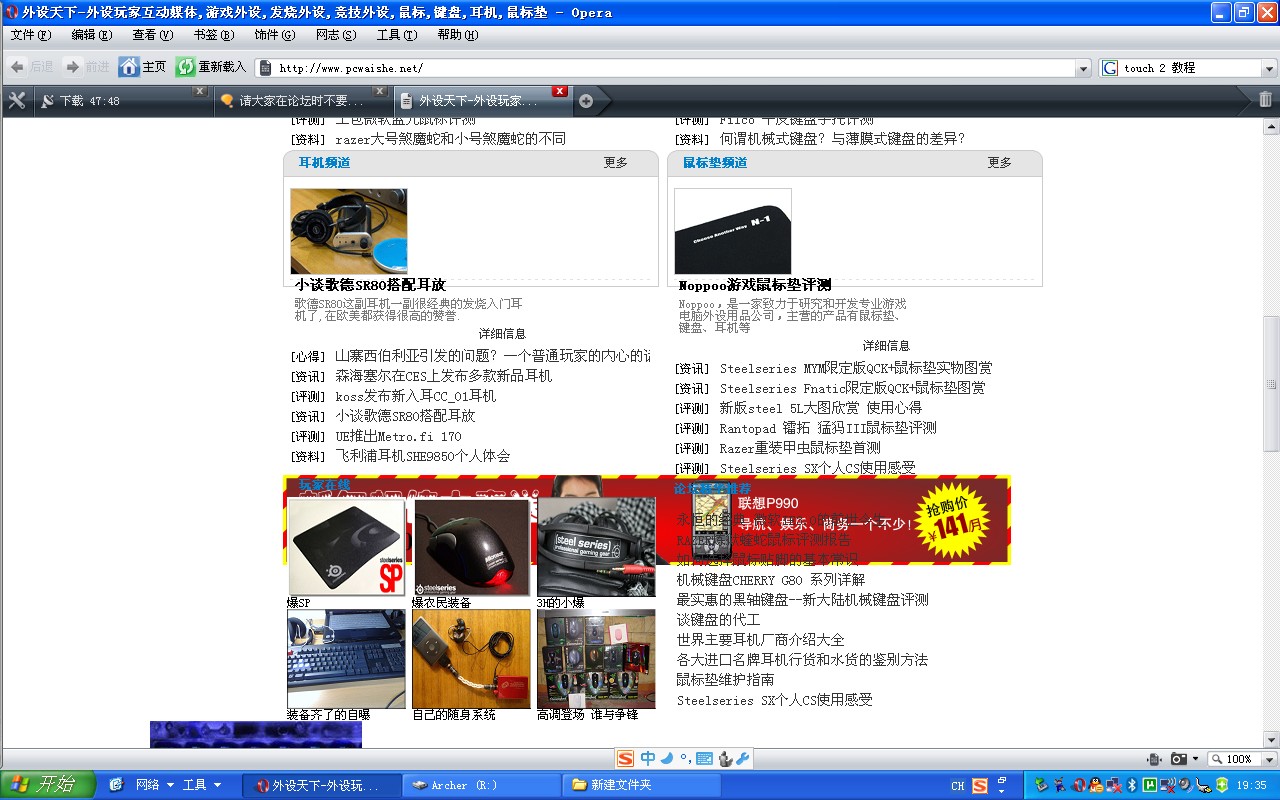Image resolution: width=1280 pixels, height=800 pixels.
Task: Toggle images camera icon in status bar
Action: [1179, 759]
